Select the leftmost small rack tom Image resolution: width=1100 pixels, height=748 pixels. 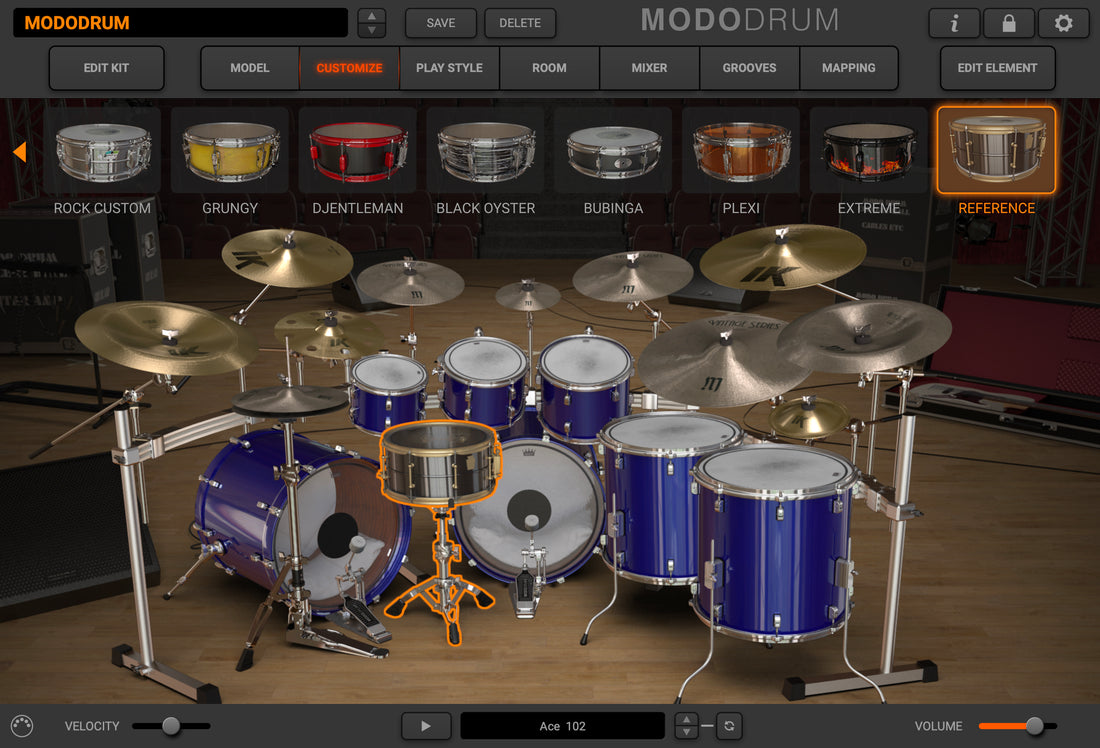click(x=388, y=393)
